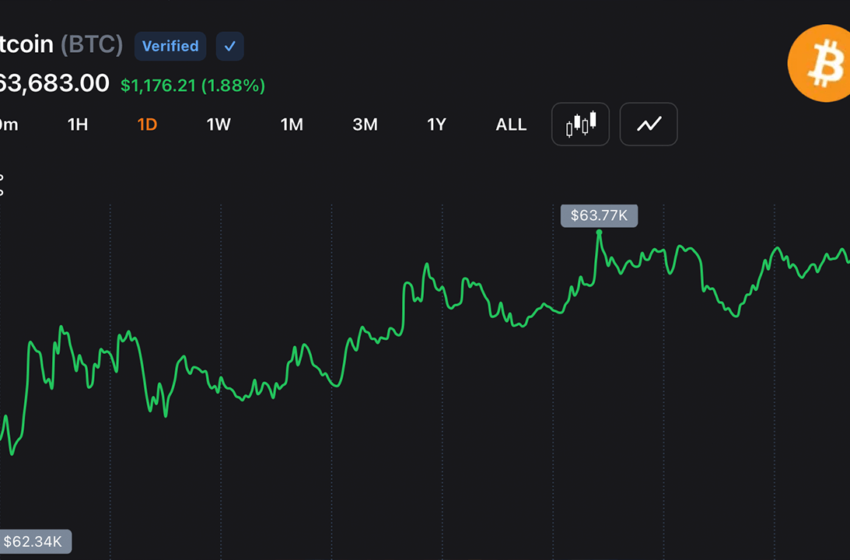This screenshot has width=850, height=560.
Task: Click the $63.77K peak price label
Action: [599, 216]
